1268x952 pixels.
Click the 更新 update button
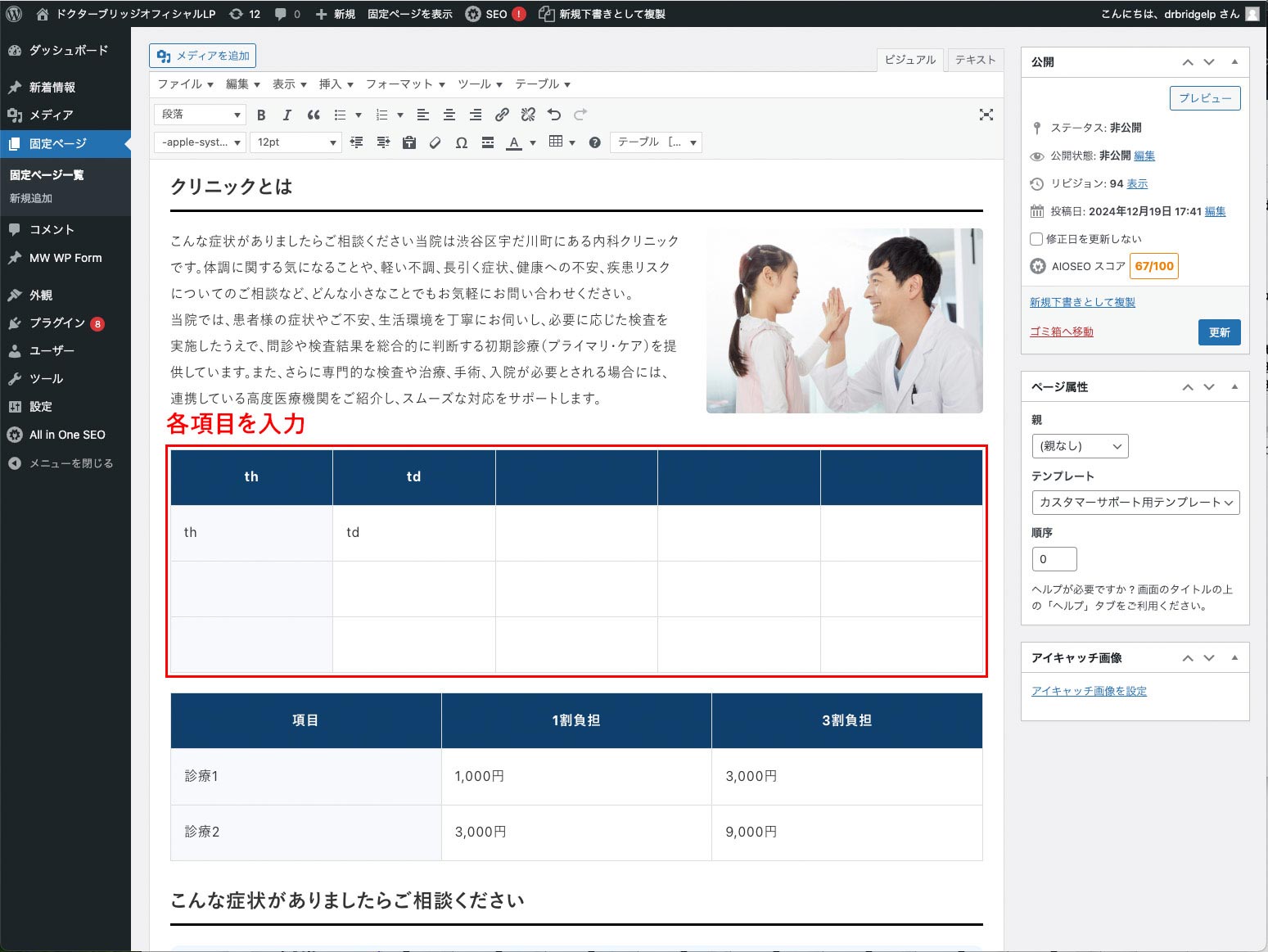click(1220, 332)
